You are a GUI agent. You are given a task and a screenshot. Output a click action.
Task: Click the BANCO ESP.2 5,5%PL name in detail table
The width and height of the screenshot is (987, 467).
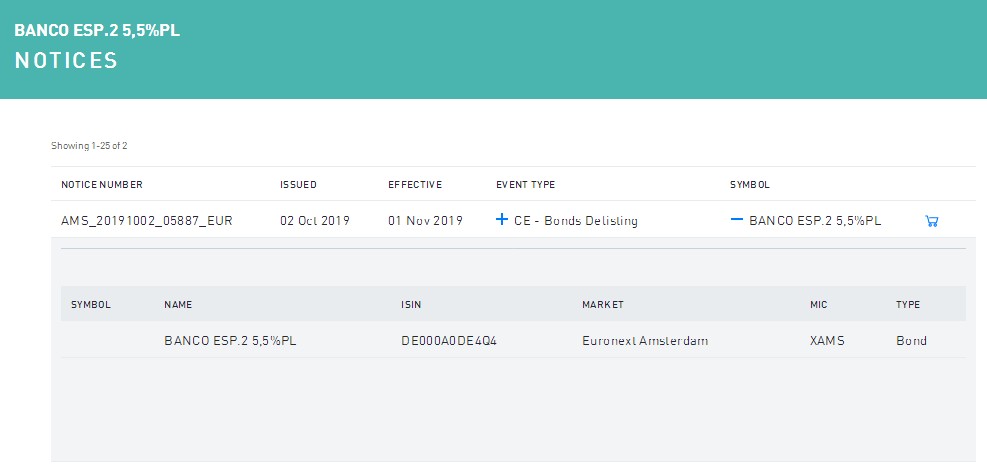pos(230,341)
